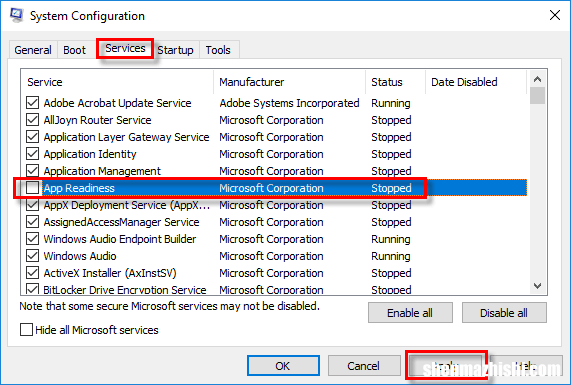571x385 pixels.
Task: Toggle AllJoyn Router Service checkbox
Action: (32, 120)
